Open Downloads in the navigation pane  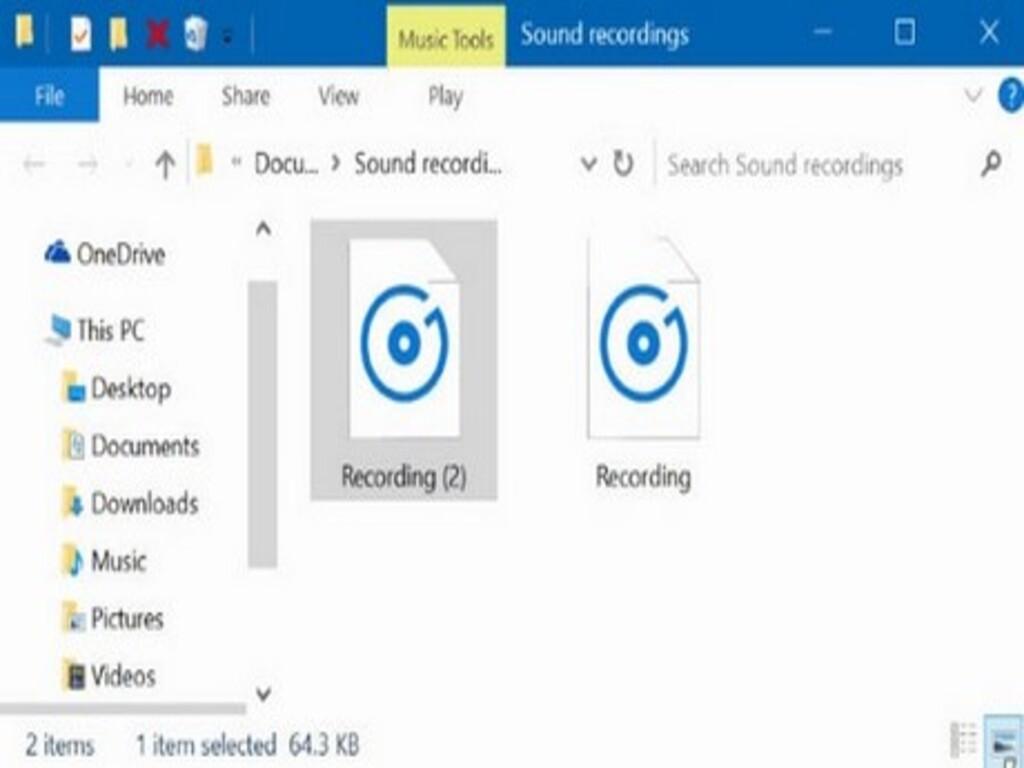coord(144,503)
